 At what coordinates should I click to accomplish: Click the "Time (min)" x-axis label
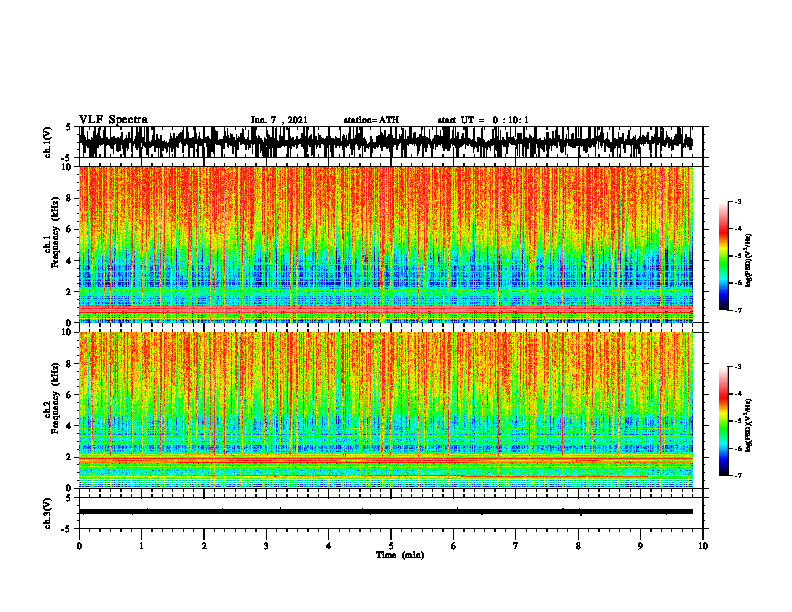400,555
